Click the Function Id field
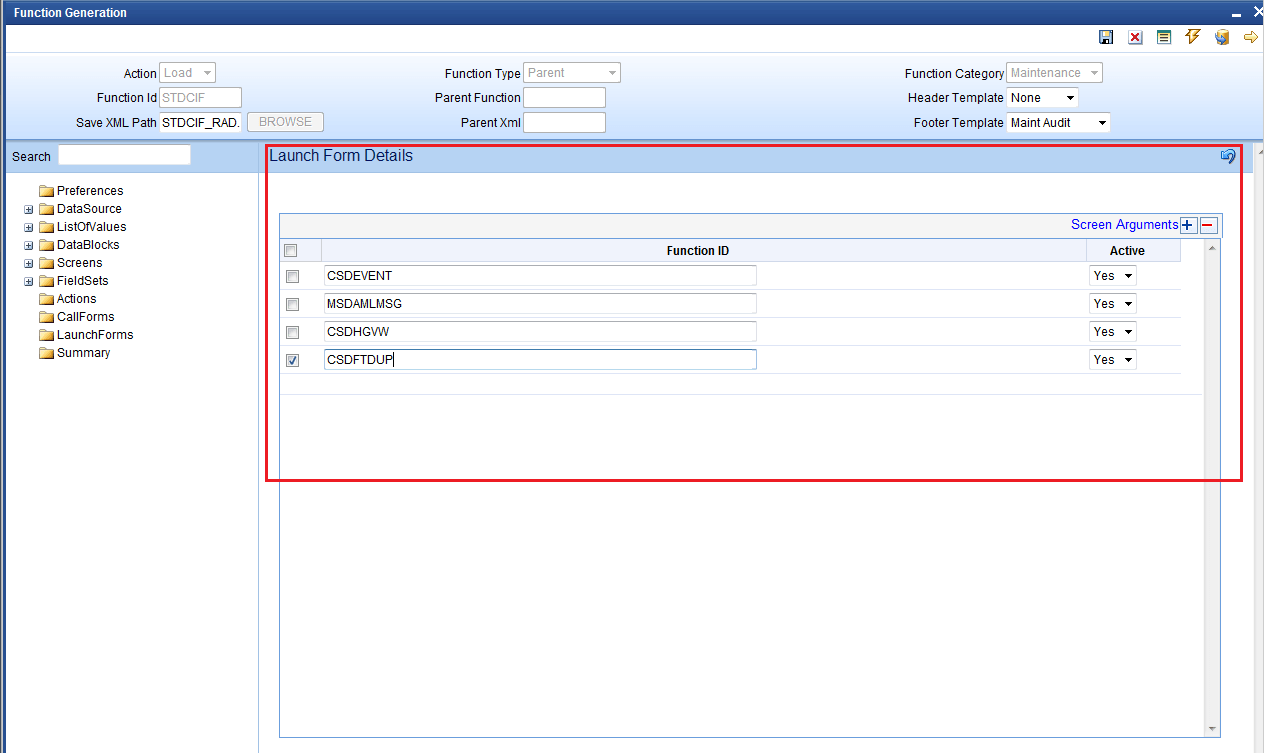Image resolution: width=1264 pixels, height=753 pixels. click(x=201, y=97)
